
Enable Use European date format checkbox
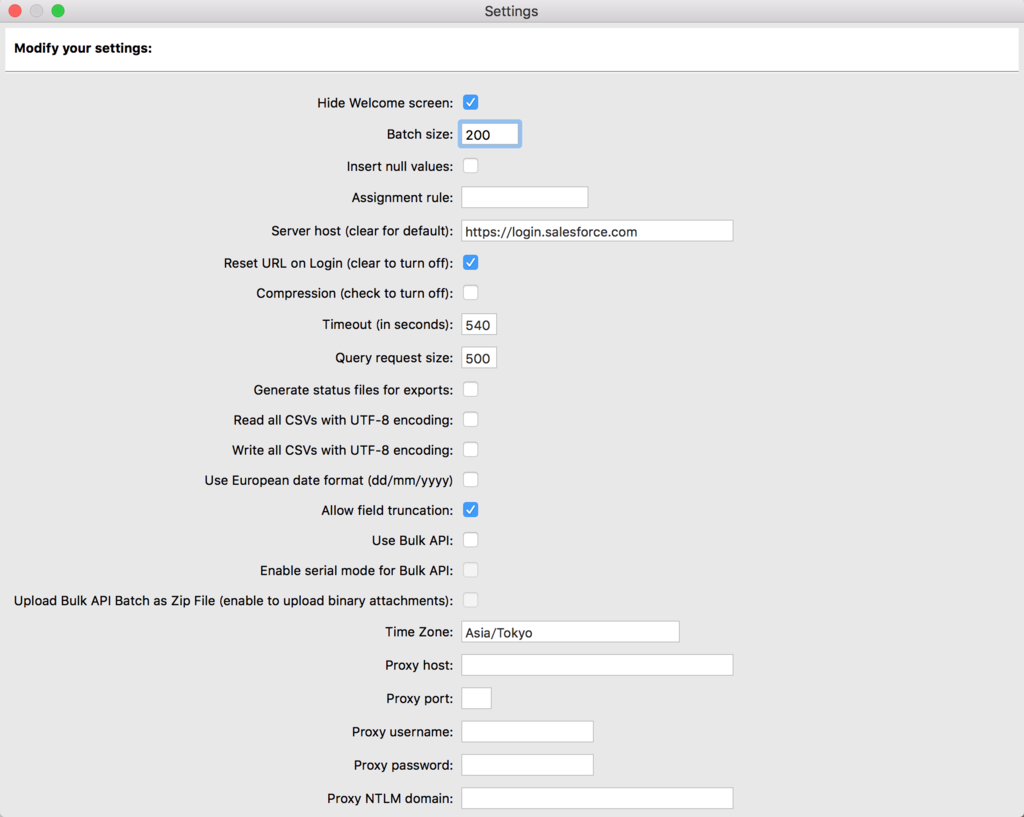470,480
